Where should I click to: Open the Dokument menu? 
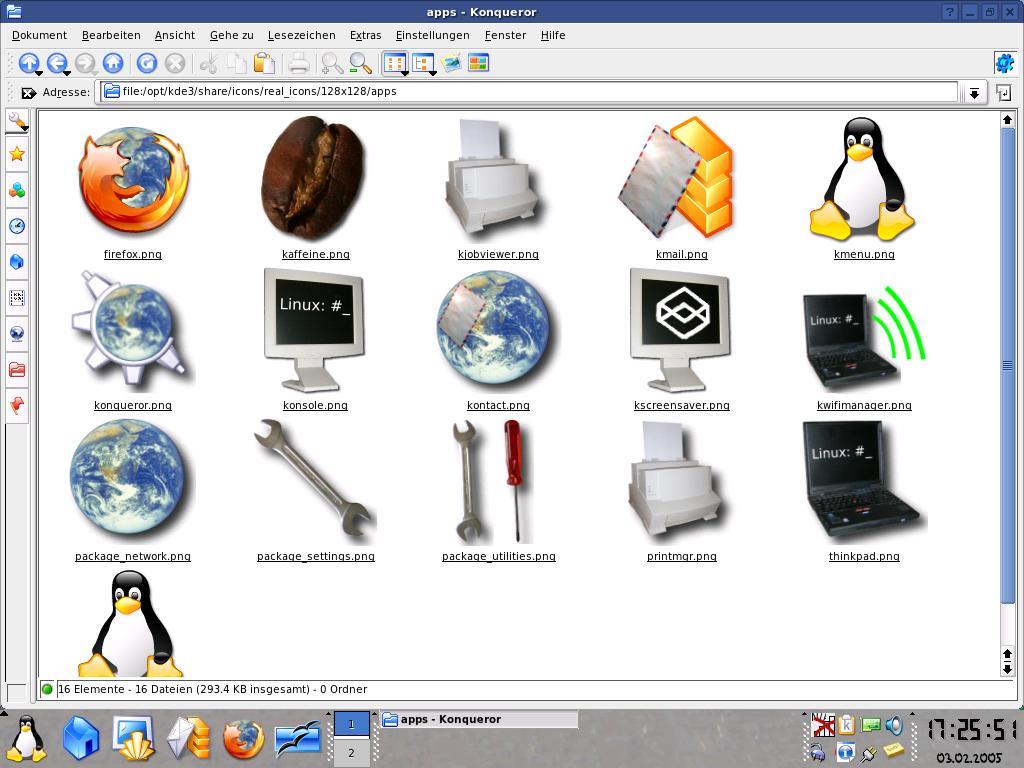39,35
